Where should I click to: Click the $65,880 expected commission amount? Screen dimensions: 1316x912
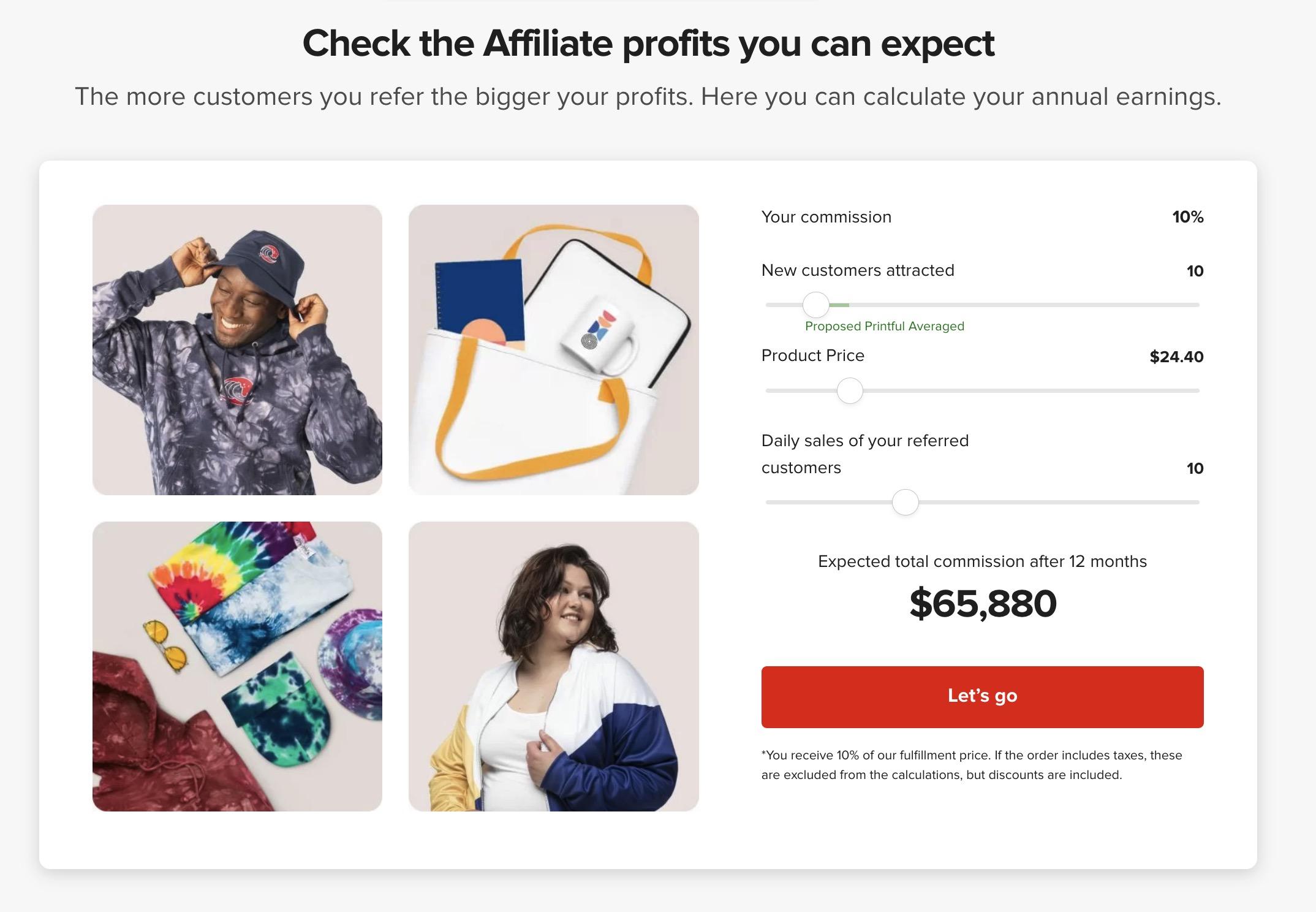tap(983, 603)
